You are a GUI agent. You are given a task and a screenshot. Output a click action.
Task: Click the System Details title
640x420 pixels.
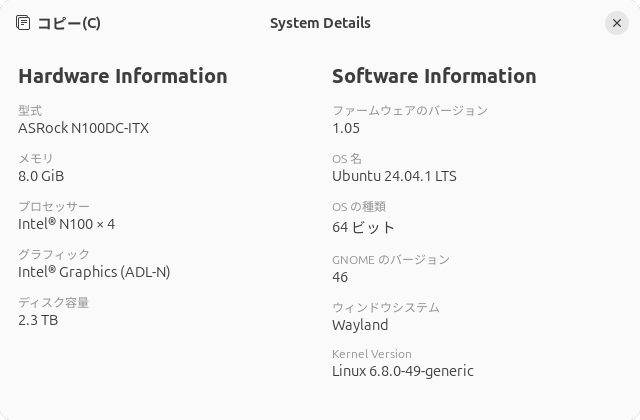point(320,23)
